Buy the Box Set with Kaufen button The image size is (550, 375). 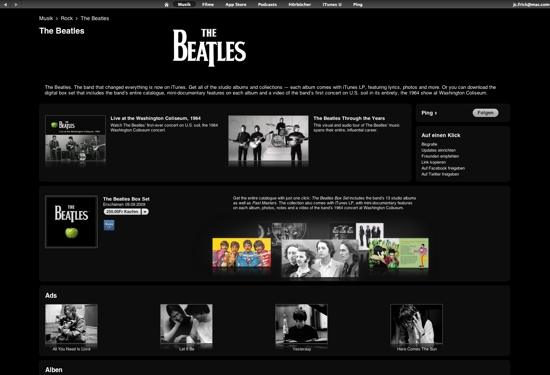click(x=122, y=212)
